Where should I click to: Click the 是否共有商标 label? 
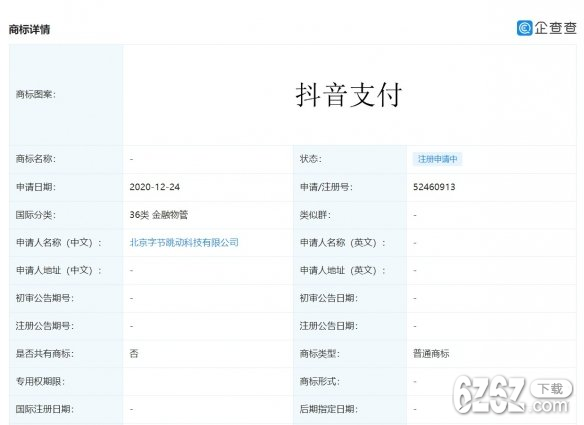click(x=45, y=353)
